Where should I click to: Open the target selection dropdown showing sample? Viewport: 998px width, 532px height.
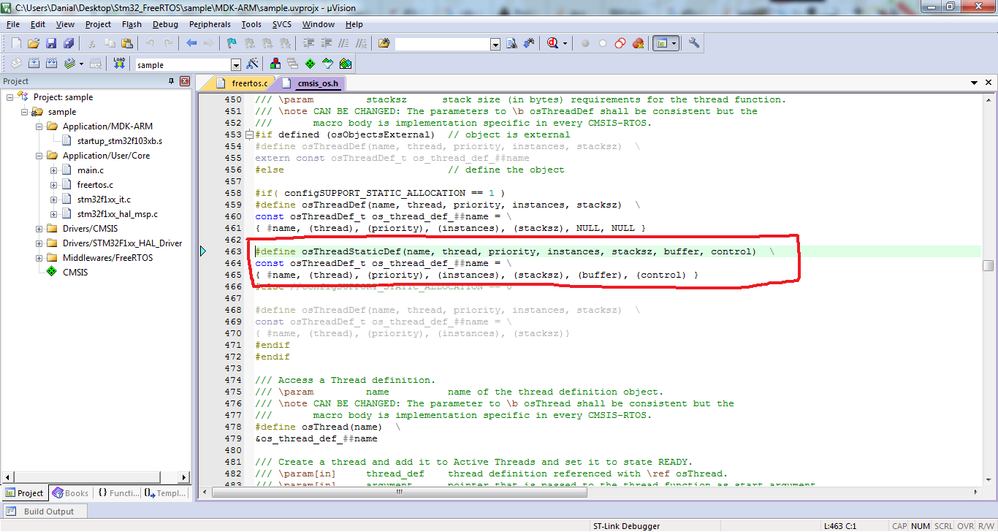tap(236, 65)
